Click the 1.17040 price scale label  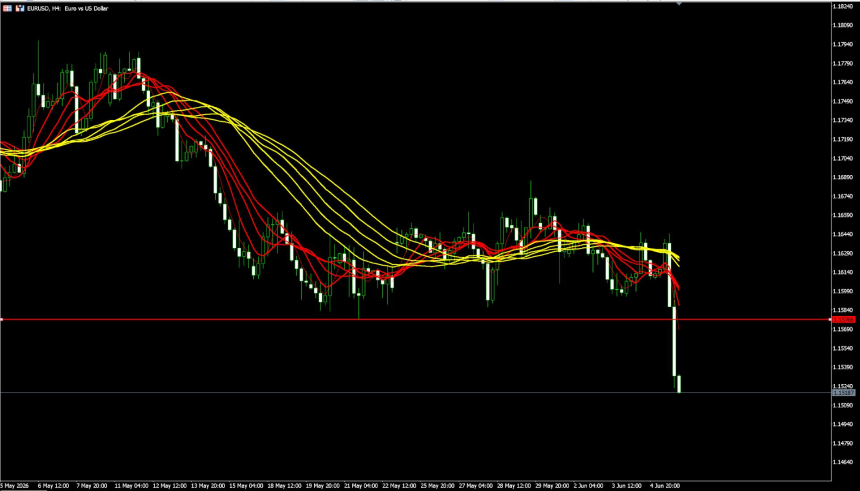tap(842, 158)
